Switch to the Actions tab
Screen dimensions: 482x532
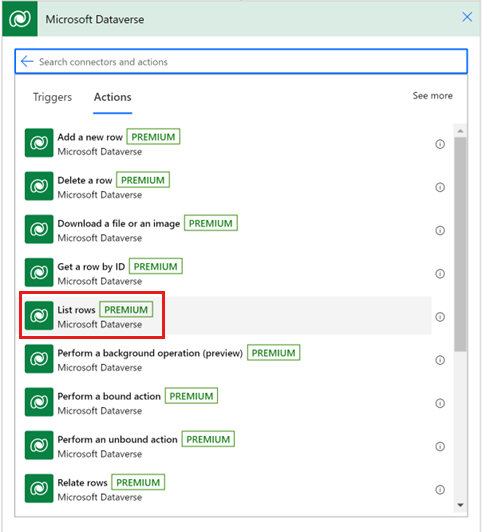click(113, 97)
